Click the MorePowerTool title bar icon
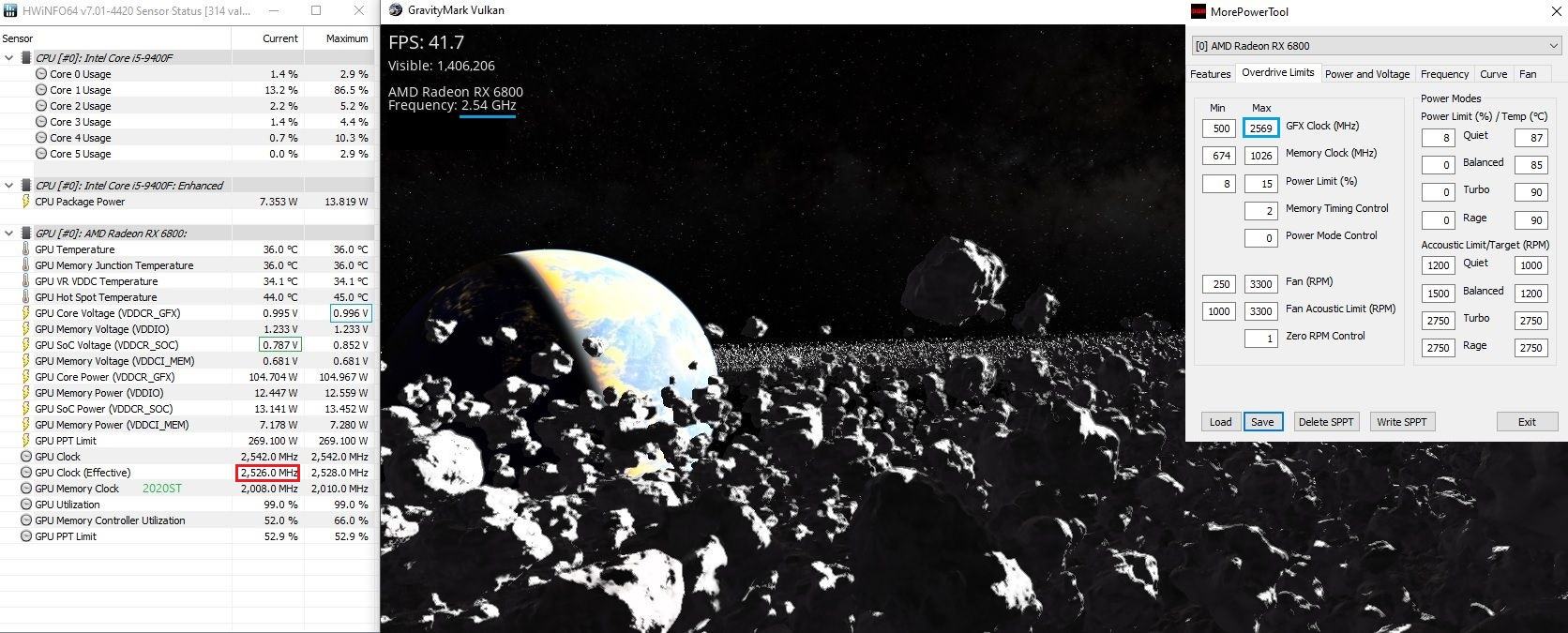 click(1198, 12)
